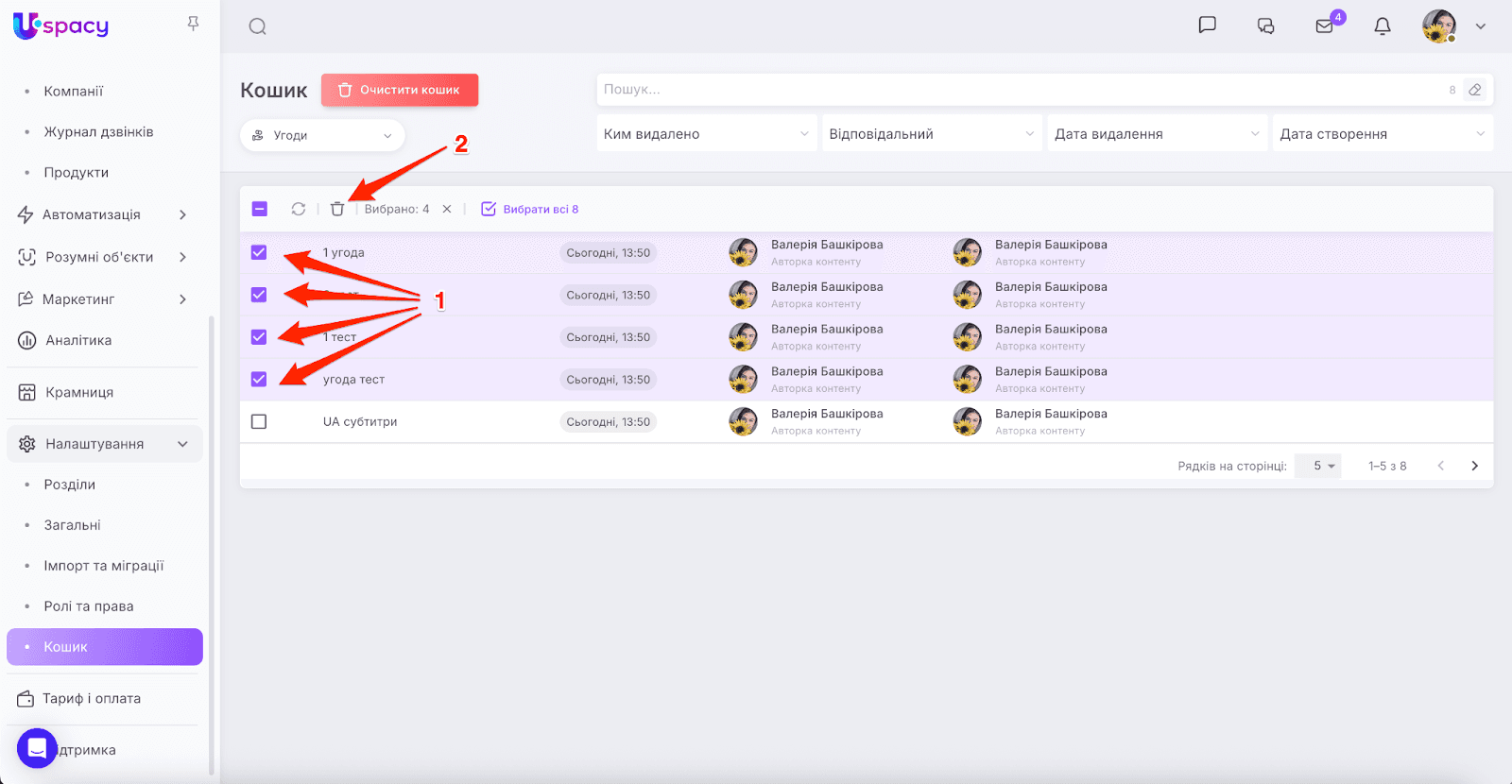Uncheck the '1 угода' row checkbox
Image resolution: width=1512 pixels, height=784 pixels.
tap(259, 252)
